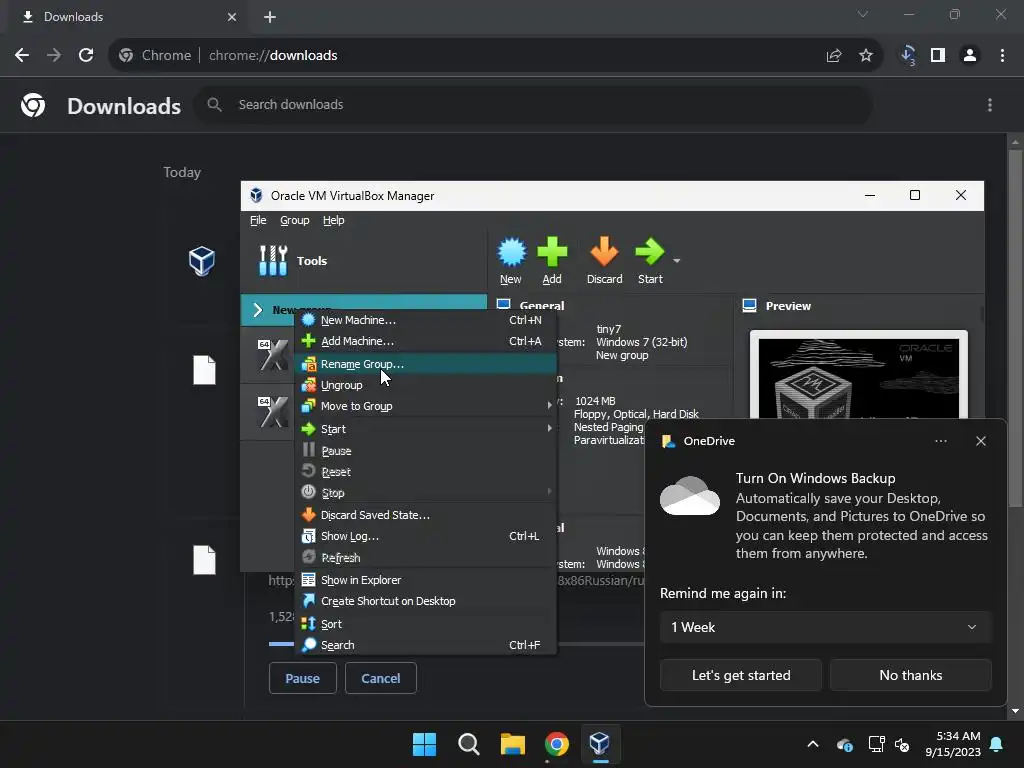Choose New Machine... from context menu
The image size is (1024, 768).
pos(425,320)
